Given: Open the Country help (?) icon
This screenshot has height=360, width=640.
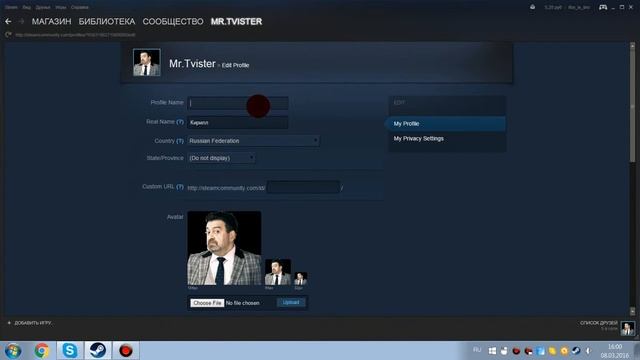Looking at the screenshot, I should pyautogui.click(x=180, y=141).
